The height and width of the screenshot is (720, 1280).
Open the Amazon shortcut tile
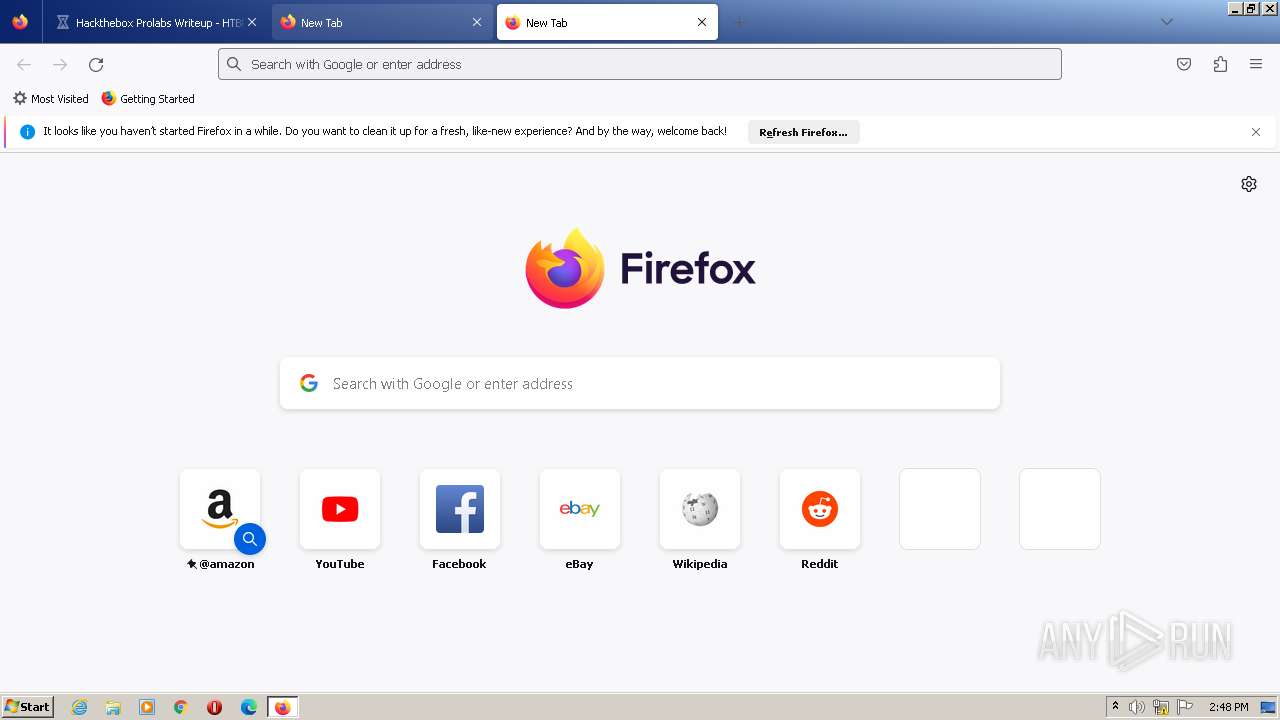pos(220,509)
